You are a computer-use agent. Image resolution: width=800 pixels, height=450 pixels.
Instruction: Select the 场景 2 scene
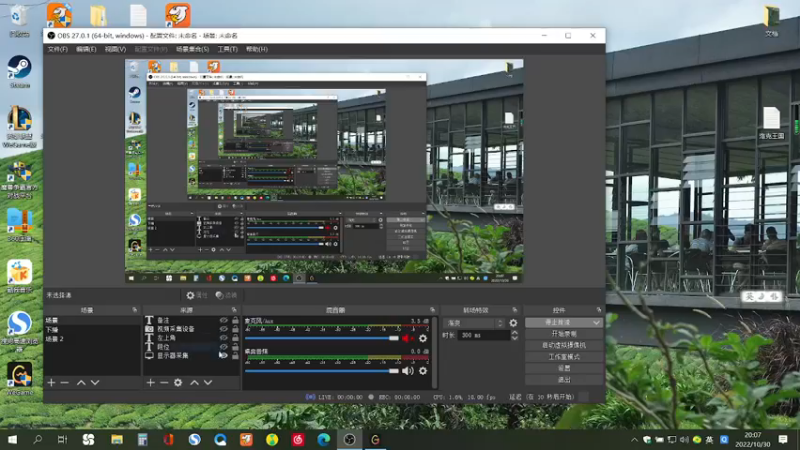tap(92, 339)
